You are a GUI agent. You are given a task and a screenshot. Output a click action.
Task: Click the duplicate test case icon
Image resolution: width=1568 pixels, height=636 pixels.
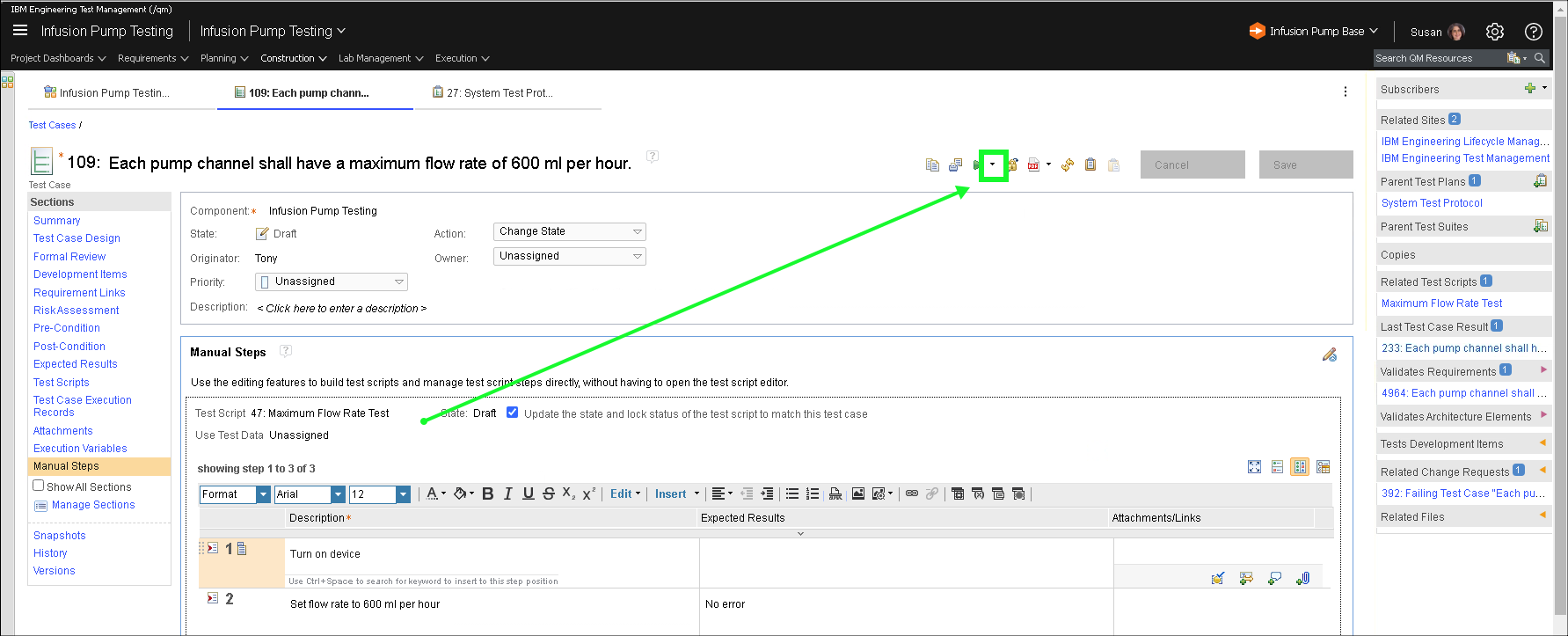(x=932, y=164)
